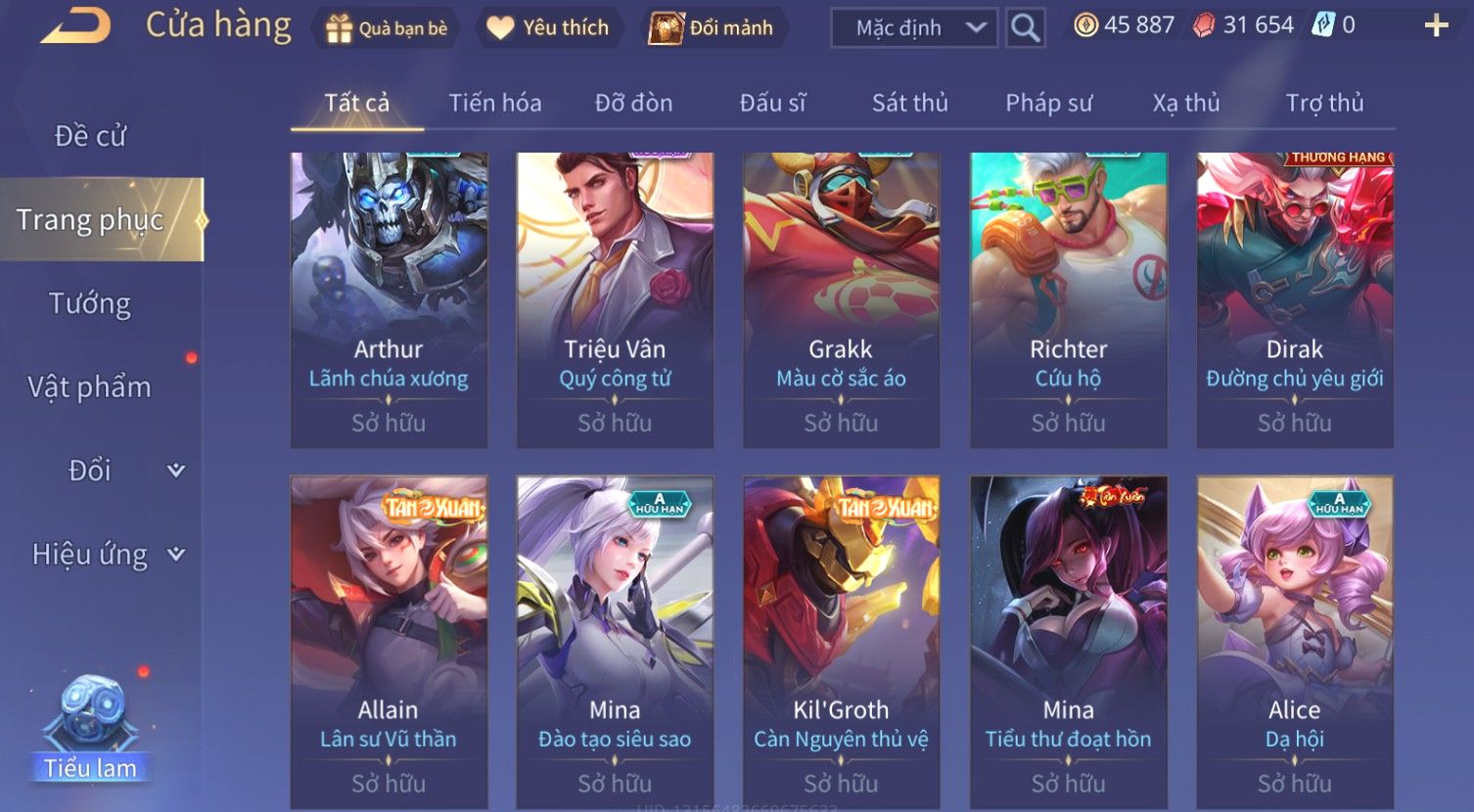
Task: Open Alice Dạ hội skin card
Action: (x=1295, y=643)
